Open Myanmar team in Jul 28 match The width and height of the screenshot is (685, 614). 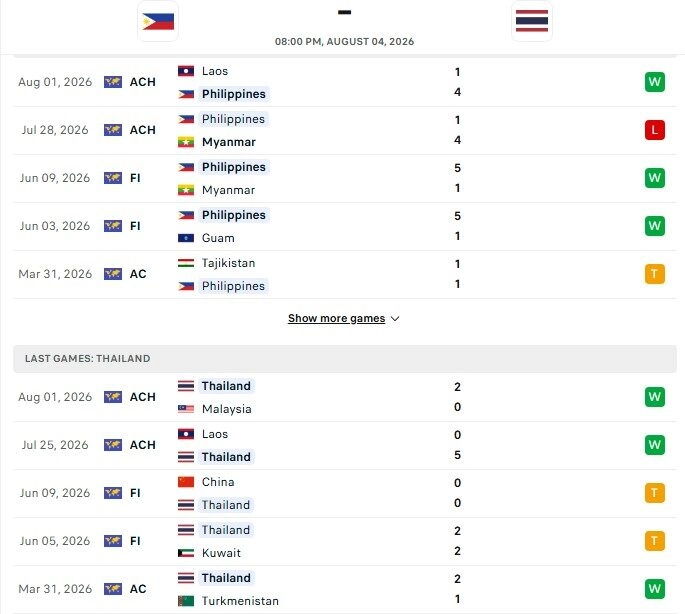[x=228, y=142]
